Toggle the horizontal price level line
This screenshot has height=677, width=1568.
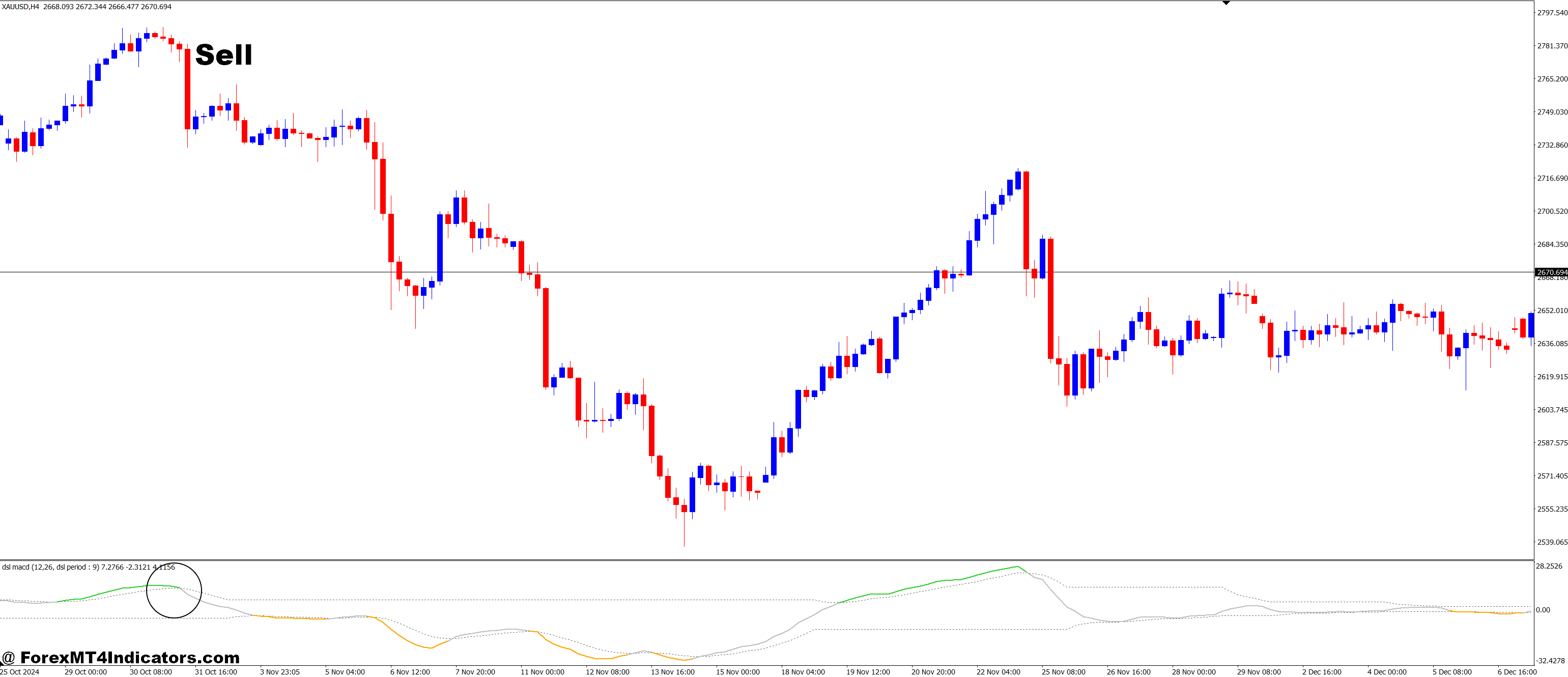coord(730,271)
